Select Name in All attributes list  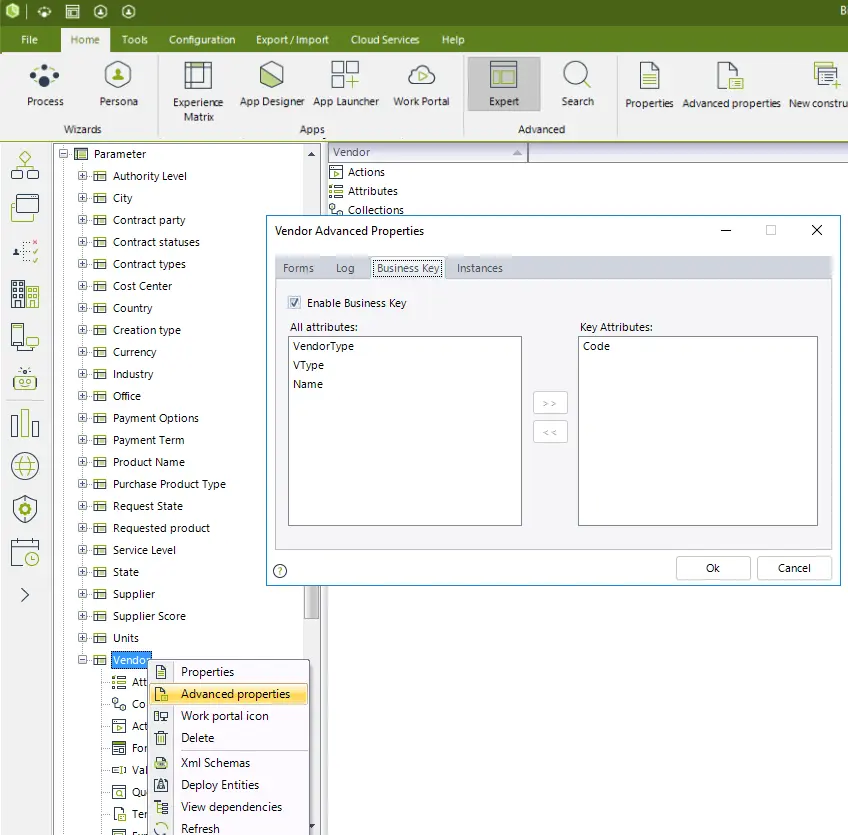pos(308,384)
